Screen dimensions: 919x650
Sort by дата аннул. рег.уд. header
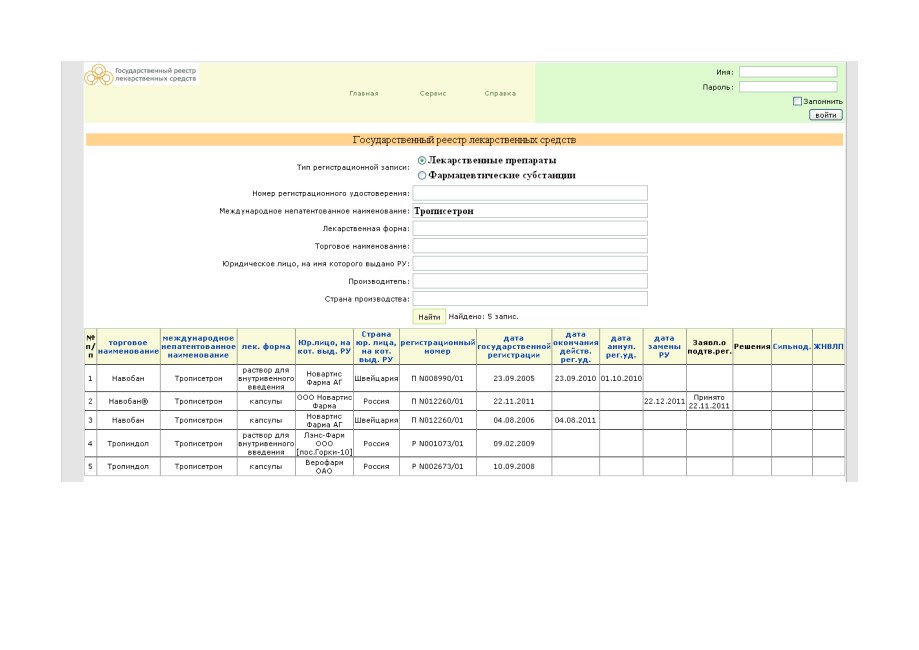point(621,347)
